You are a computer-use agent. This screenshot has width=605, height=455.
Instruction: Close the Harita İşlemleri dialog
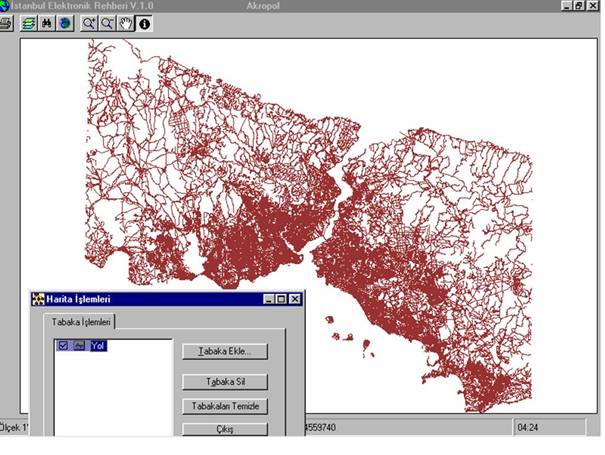[295, 299]
